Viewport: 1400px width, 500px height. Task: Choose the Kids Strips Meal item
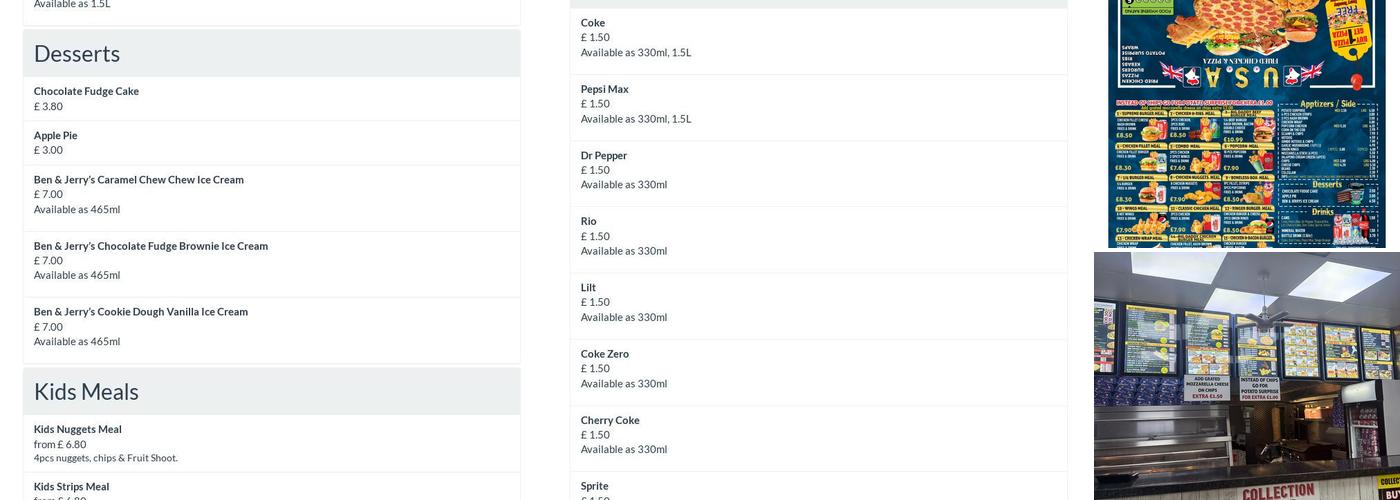[72, 487]
